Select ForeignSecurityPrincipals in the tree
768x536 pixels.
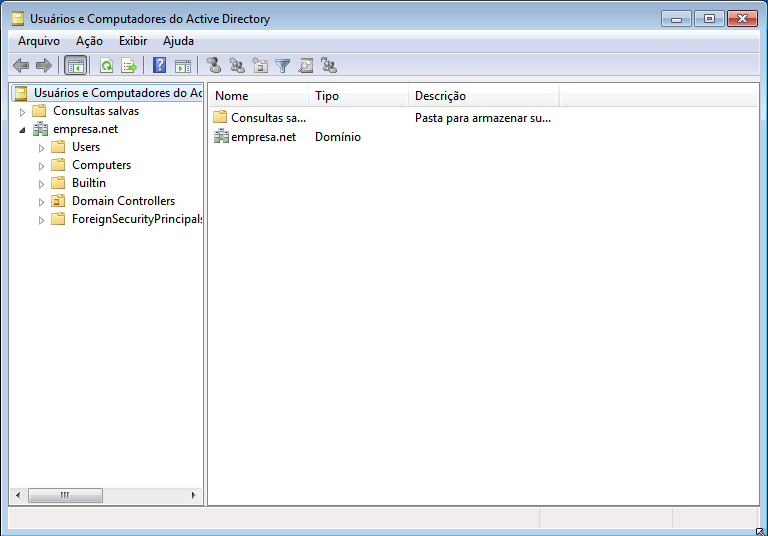point(137,219)
